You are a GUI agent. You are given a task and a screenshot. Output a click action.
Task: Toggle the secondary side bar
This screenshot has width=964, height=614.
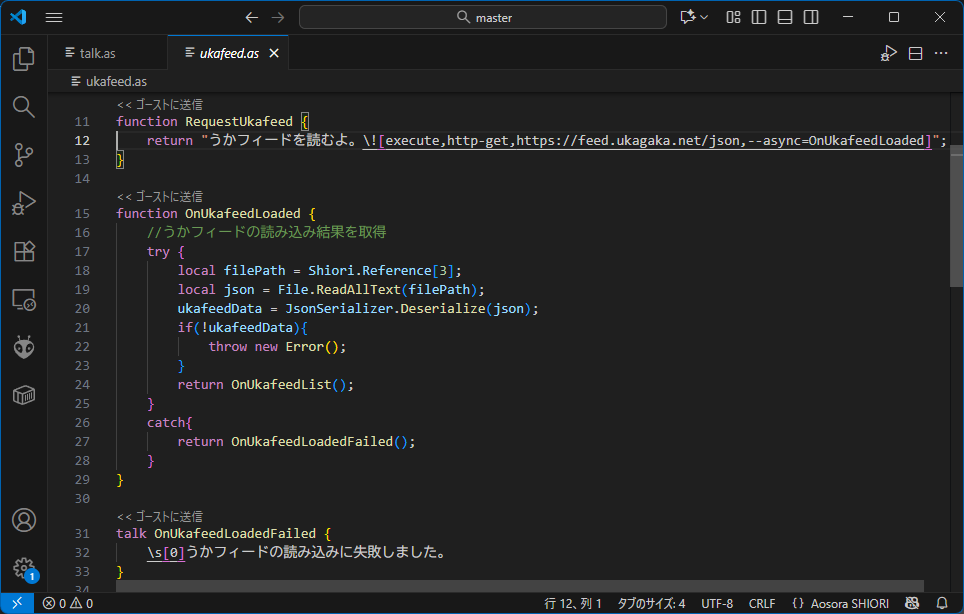pyautogui.click(x=811, y=17)
